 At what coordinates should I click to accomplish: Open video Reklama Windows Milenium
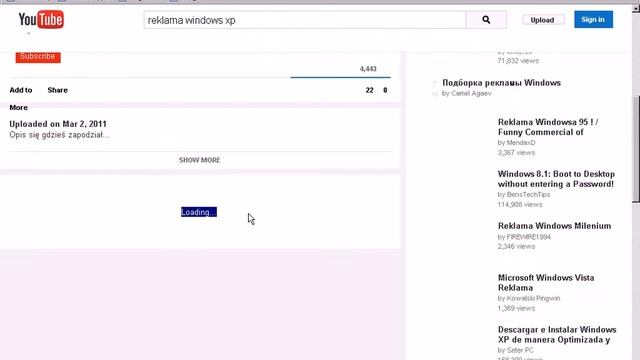[x=554, y=226]
